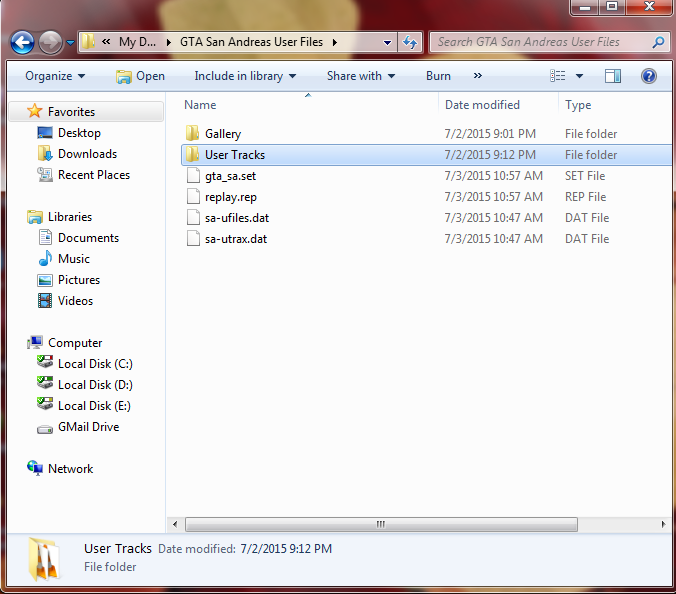Click the Music library note icon
The image size is (676, 594).
click(x=45, y=259)
